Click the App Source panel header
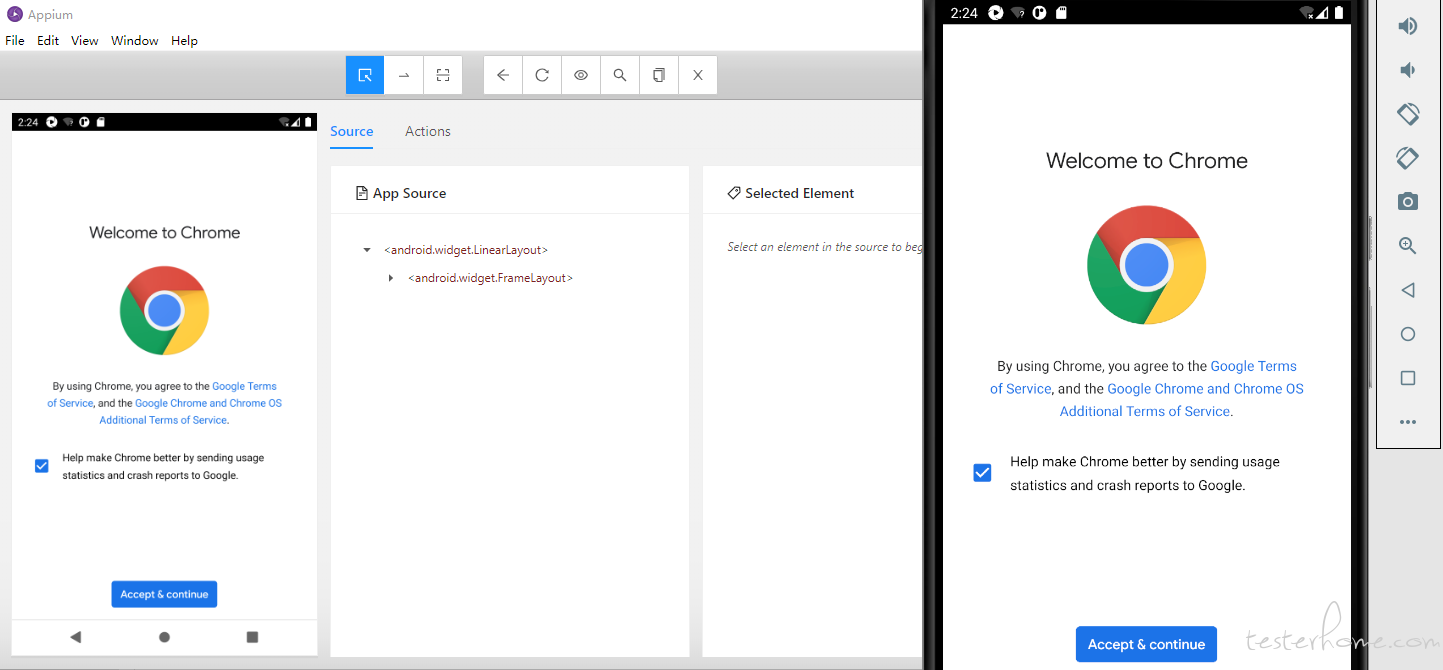This screenshot has width=1443, height=670. click(x=401, y=193)
